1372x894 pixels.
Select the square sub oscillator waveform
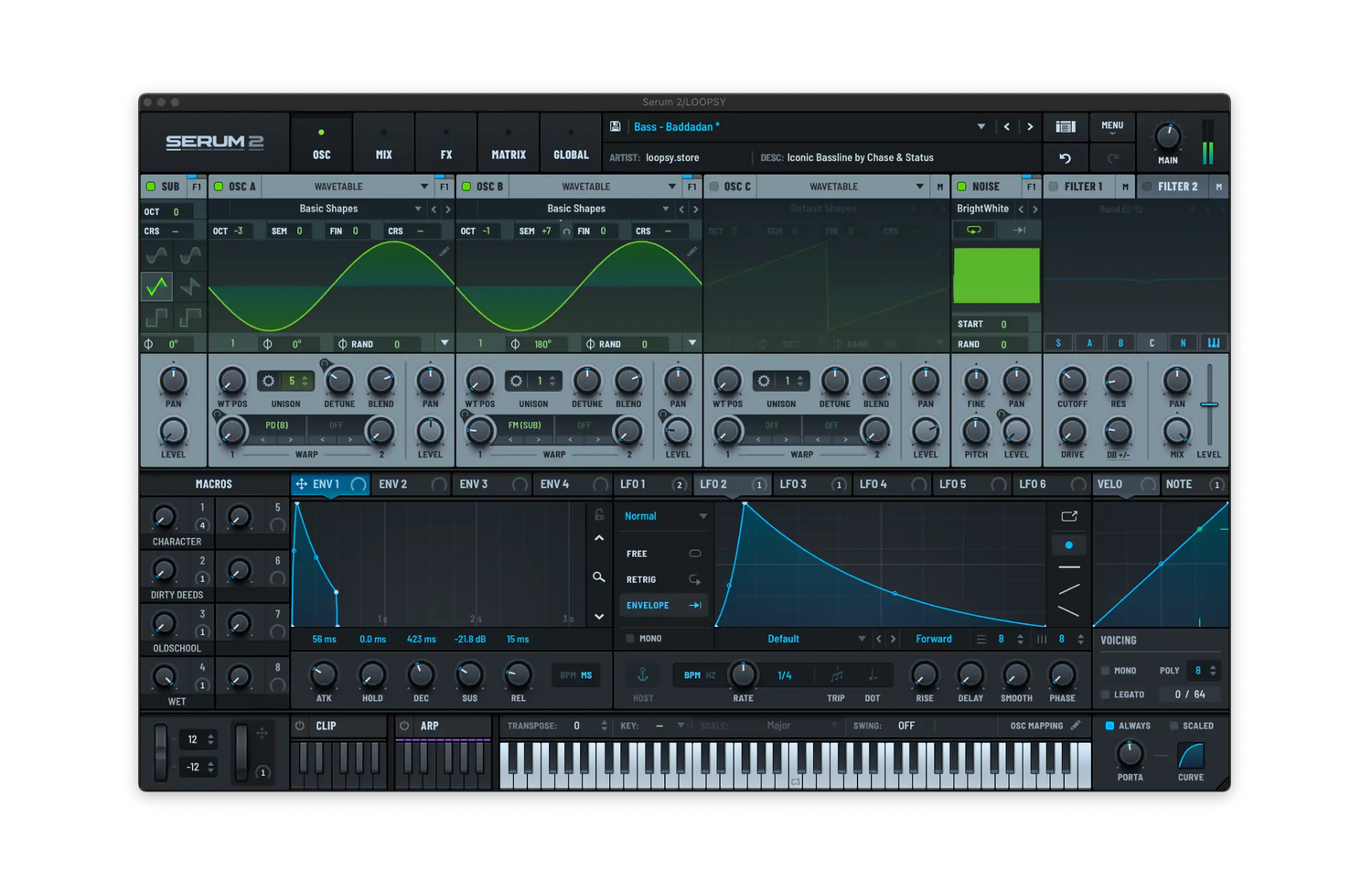(x=157, y=318)
